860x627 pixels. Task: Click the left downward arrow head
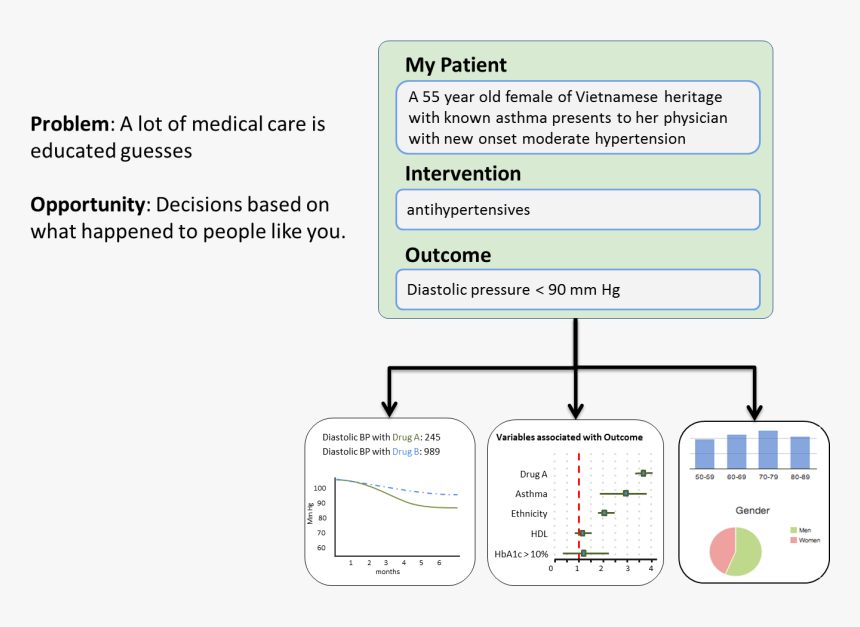389,408
